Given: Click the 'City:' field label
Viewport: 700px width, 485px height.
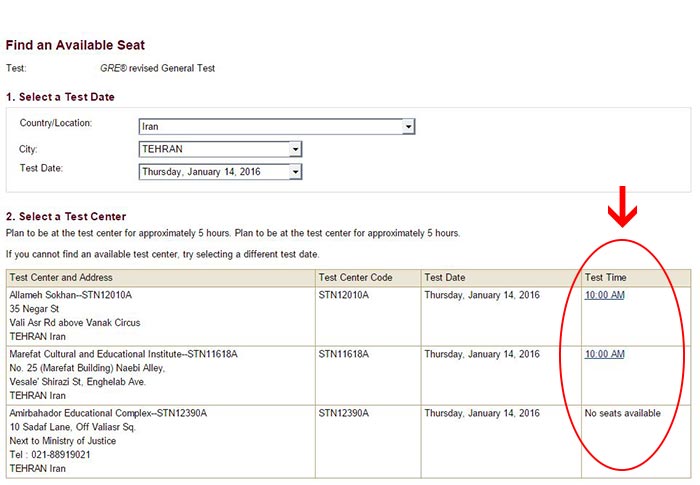Looking at the screenshot, I should tap(28, 149).
